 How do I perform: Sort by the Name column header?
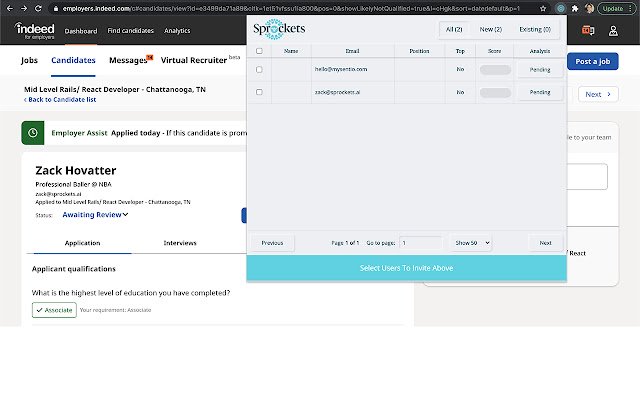[291, 51]
